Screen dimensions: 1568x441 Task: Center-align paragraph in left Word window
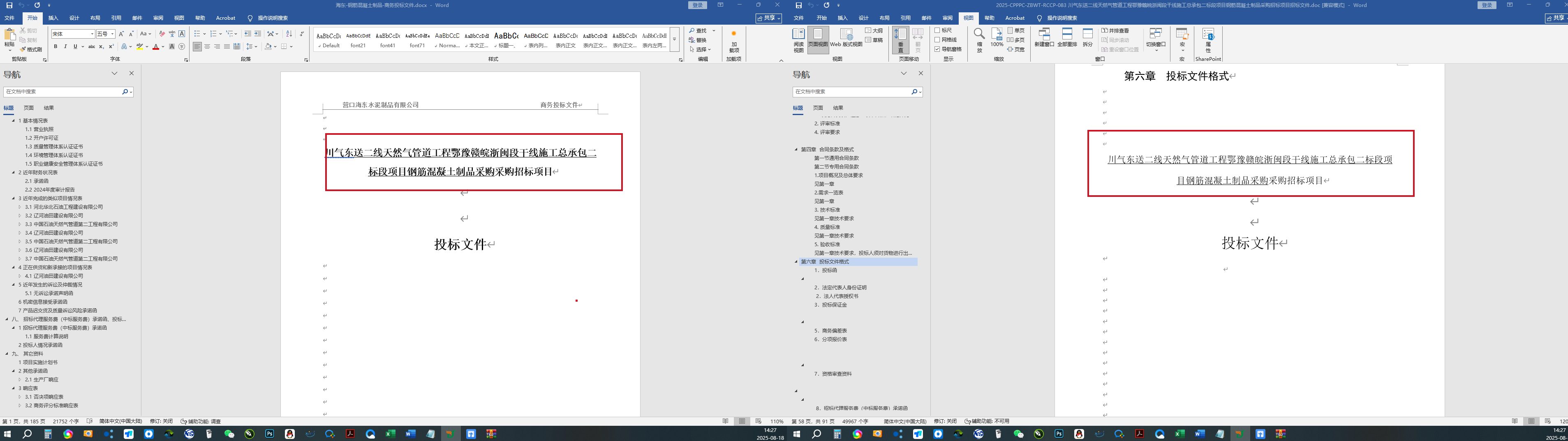pyautogui.click(x=207, y=46)
